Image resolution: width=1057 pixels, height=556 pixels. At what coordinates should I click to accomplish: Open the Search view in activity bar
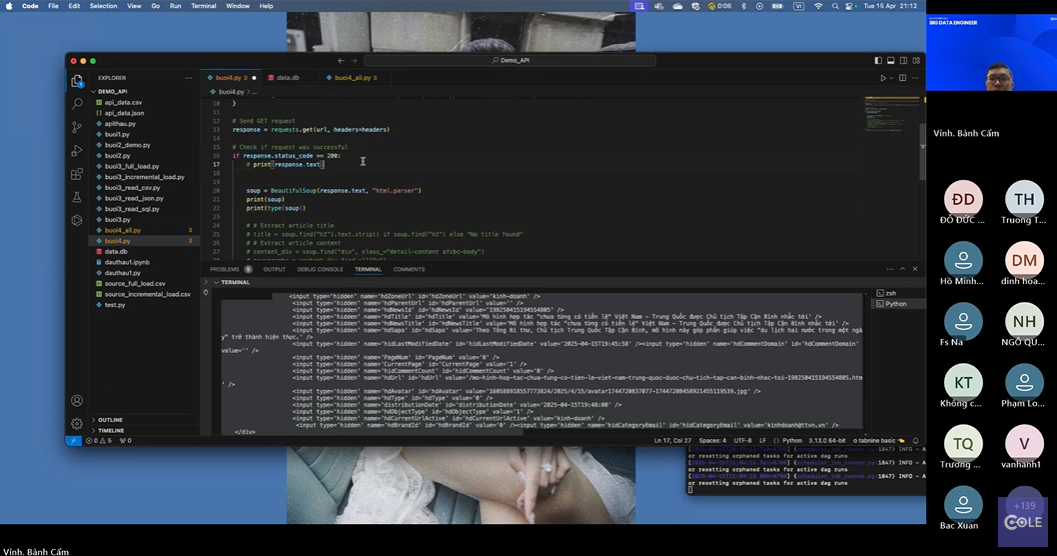point(77,104)
